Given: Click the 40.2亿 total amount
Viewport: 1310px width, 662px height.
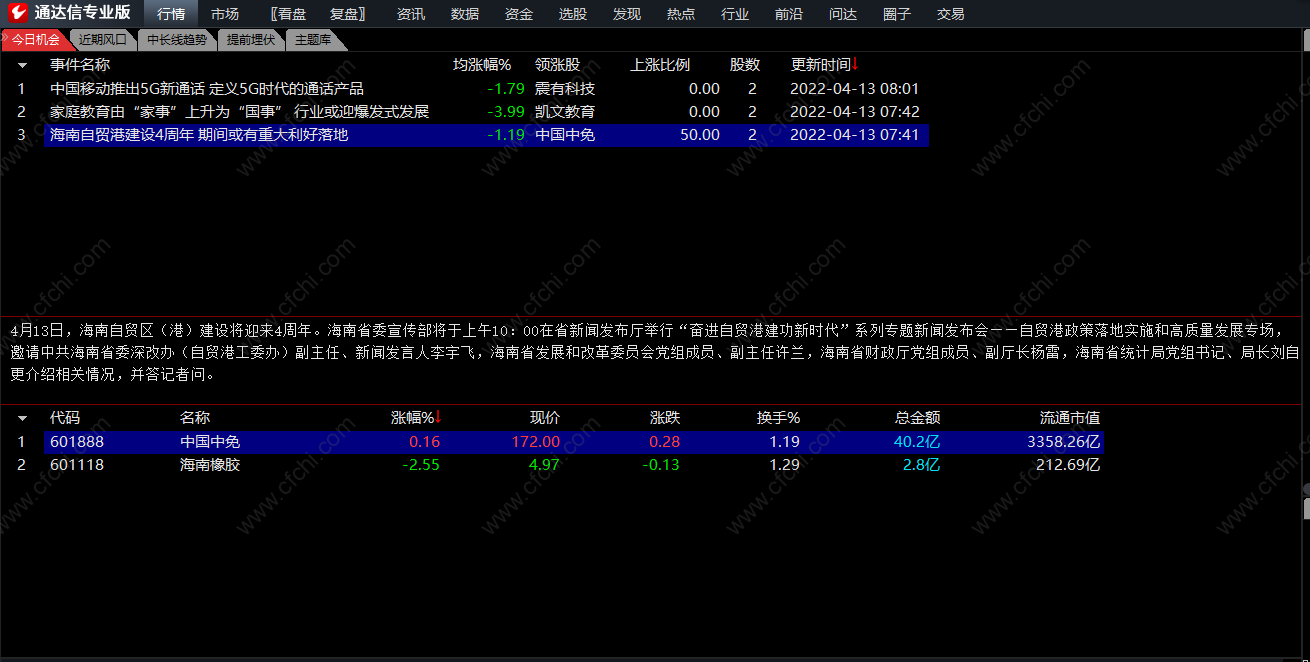Looking at the screenshot, I should point(917,441).
